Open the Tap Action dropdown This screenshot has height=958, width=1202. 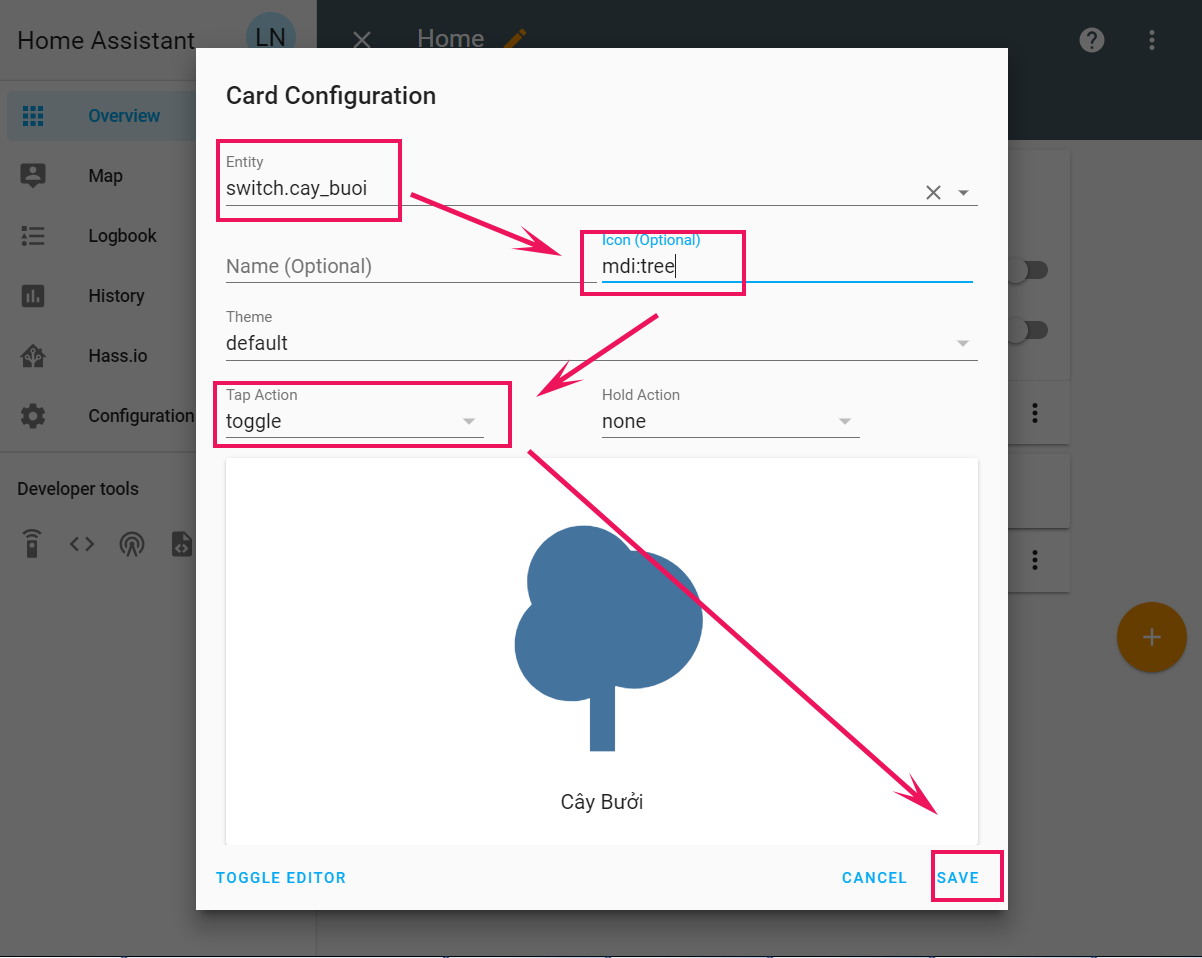(x=354, y=422)
